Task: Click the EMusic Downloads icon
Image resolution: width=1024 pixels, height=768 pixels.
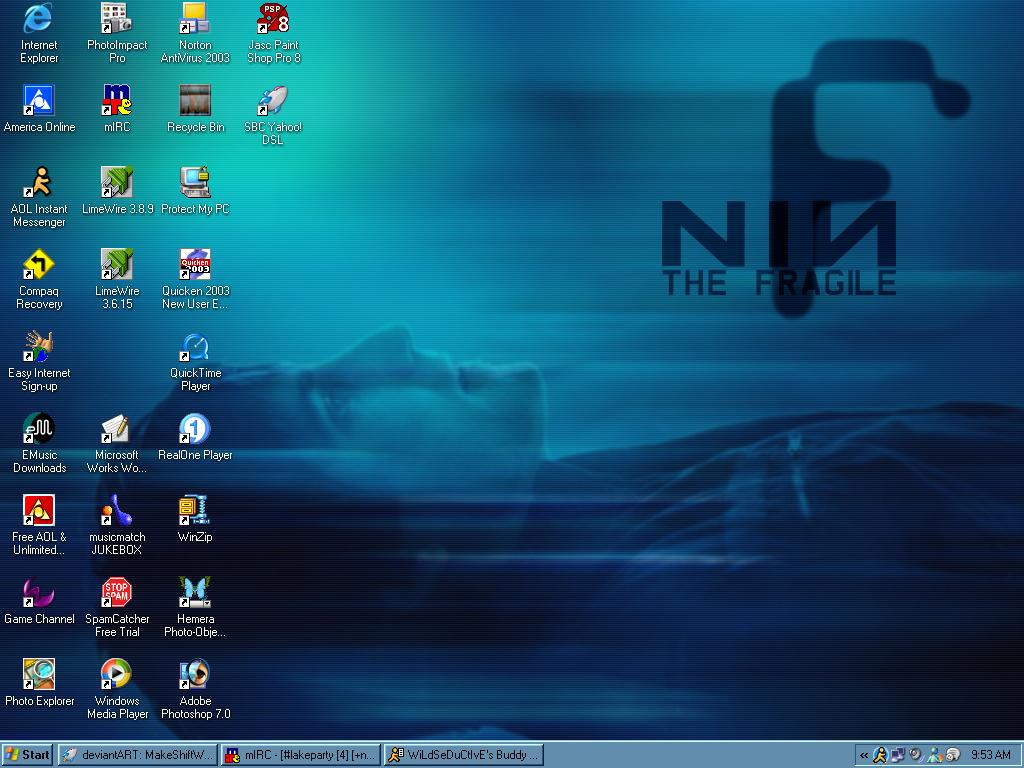Action: [x=39, y=428]
